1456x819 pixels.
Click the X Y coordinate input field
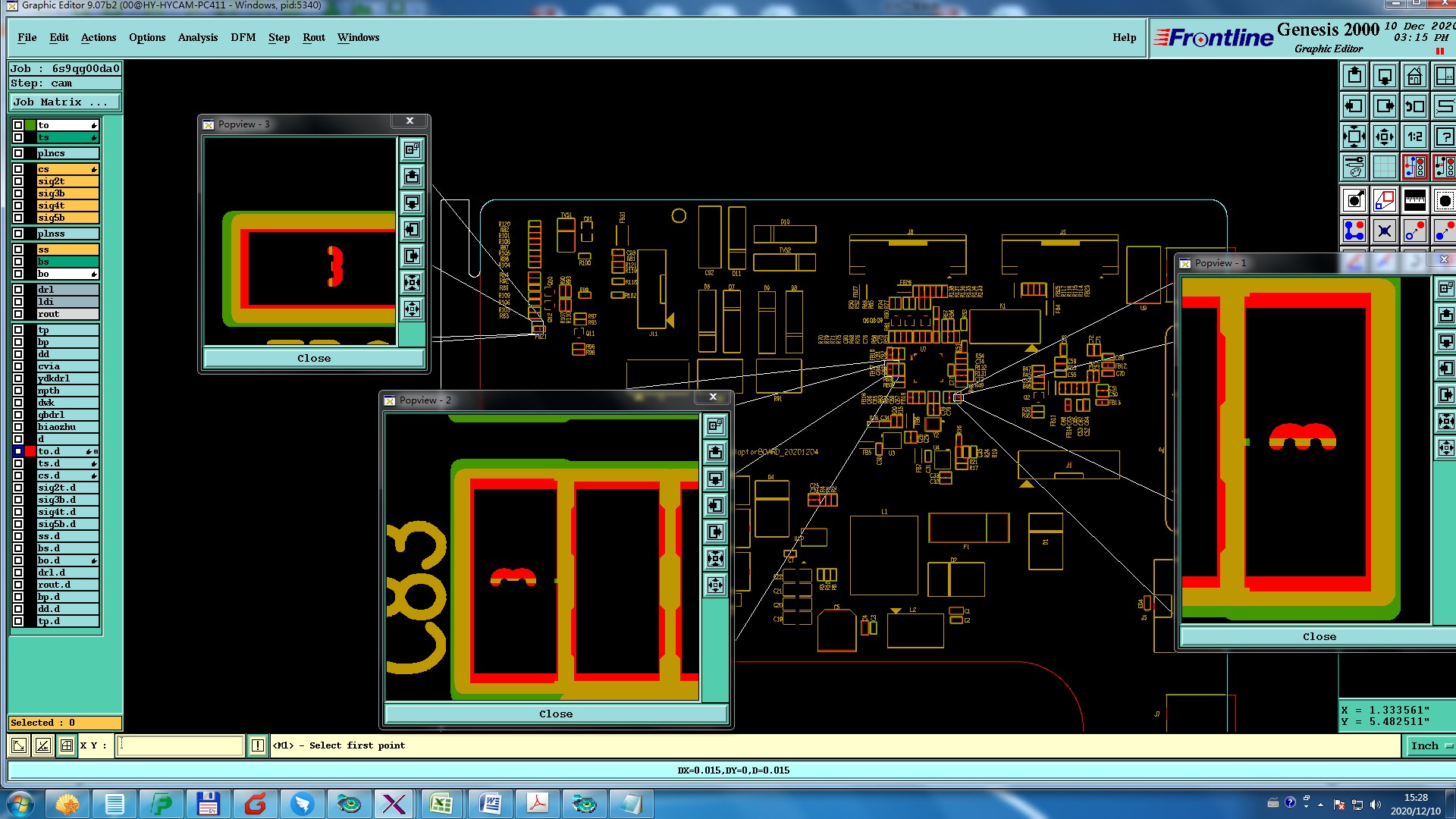pos(180,745)
